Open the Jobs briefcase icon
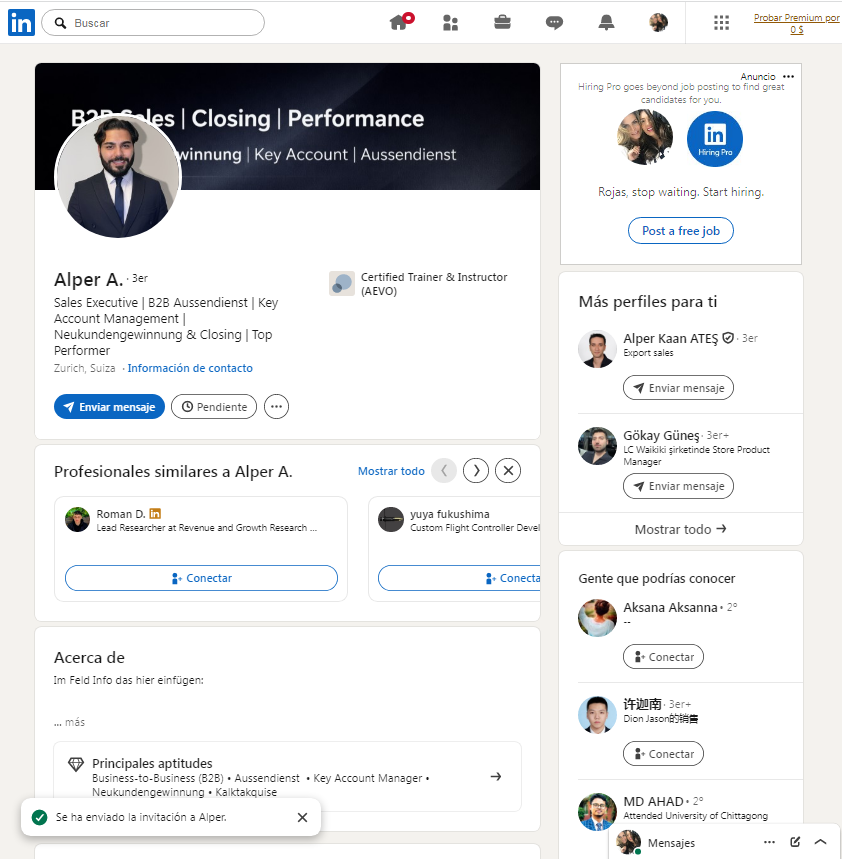842x859 pixels. pyautogui.click(x=502, y=22)
